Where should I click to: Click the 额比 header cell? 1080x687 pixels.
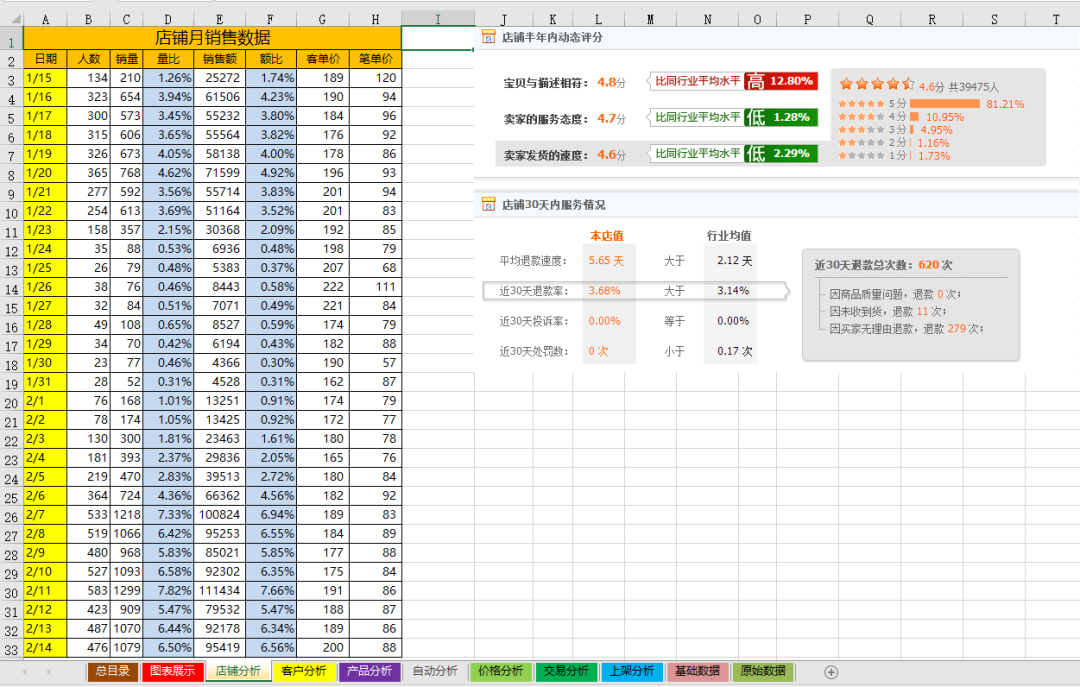pyautogui.click(x=270, y=59)
